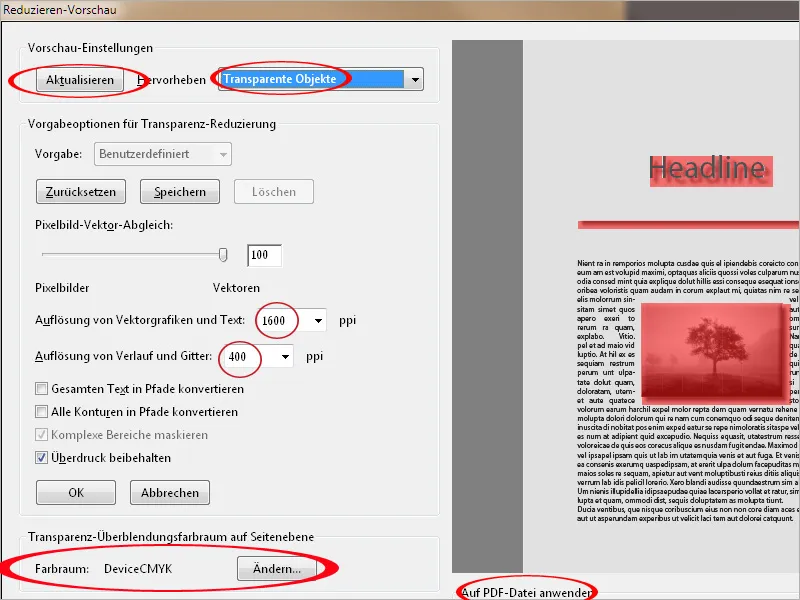Click the OK button
The image size is (800, 600).
(76, 492)
